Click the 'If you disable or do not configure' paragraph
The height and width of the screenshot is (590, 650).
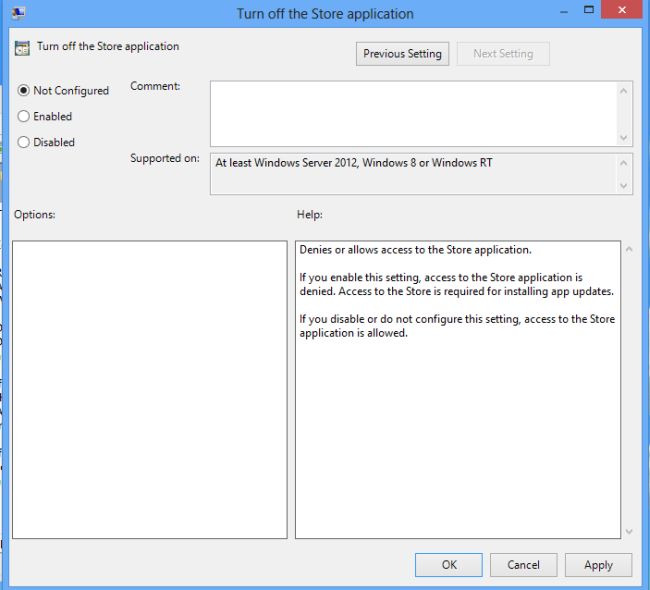[x=457, y=326]
